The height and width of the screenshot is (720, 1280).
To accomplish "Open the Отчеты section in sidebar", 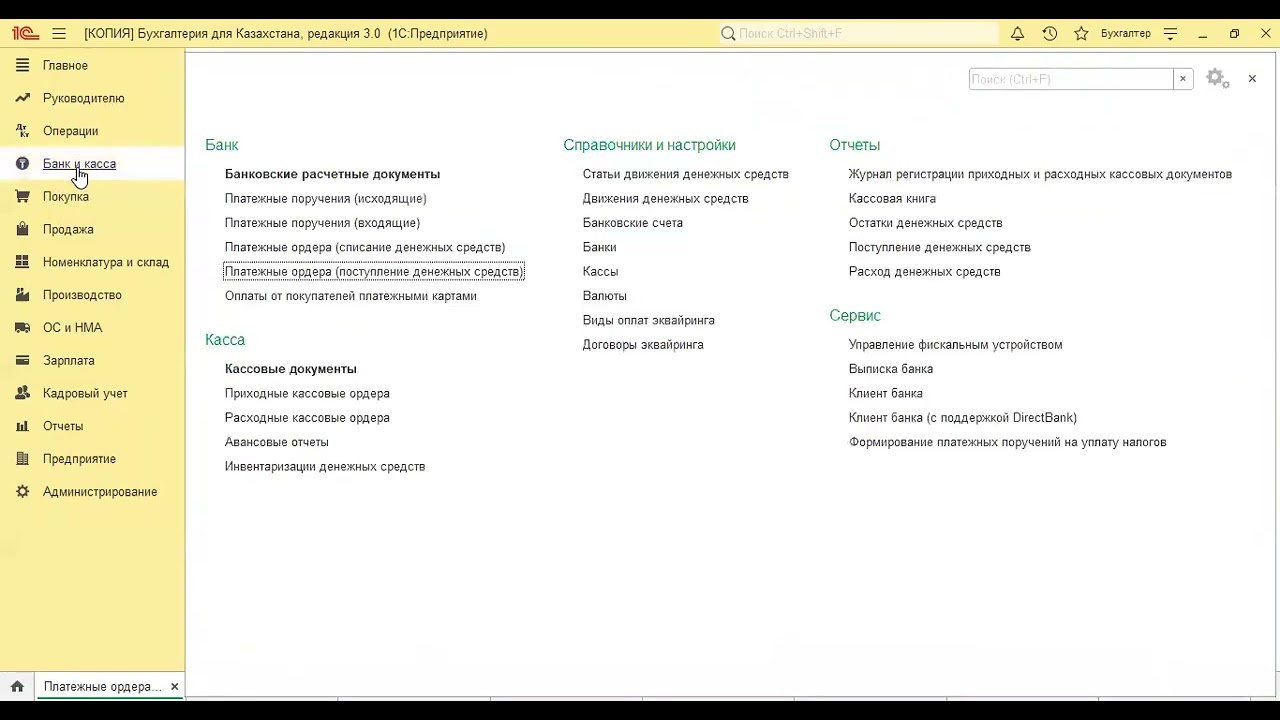I will pyautogui.click(x=63, y=426).
